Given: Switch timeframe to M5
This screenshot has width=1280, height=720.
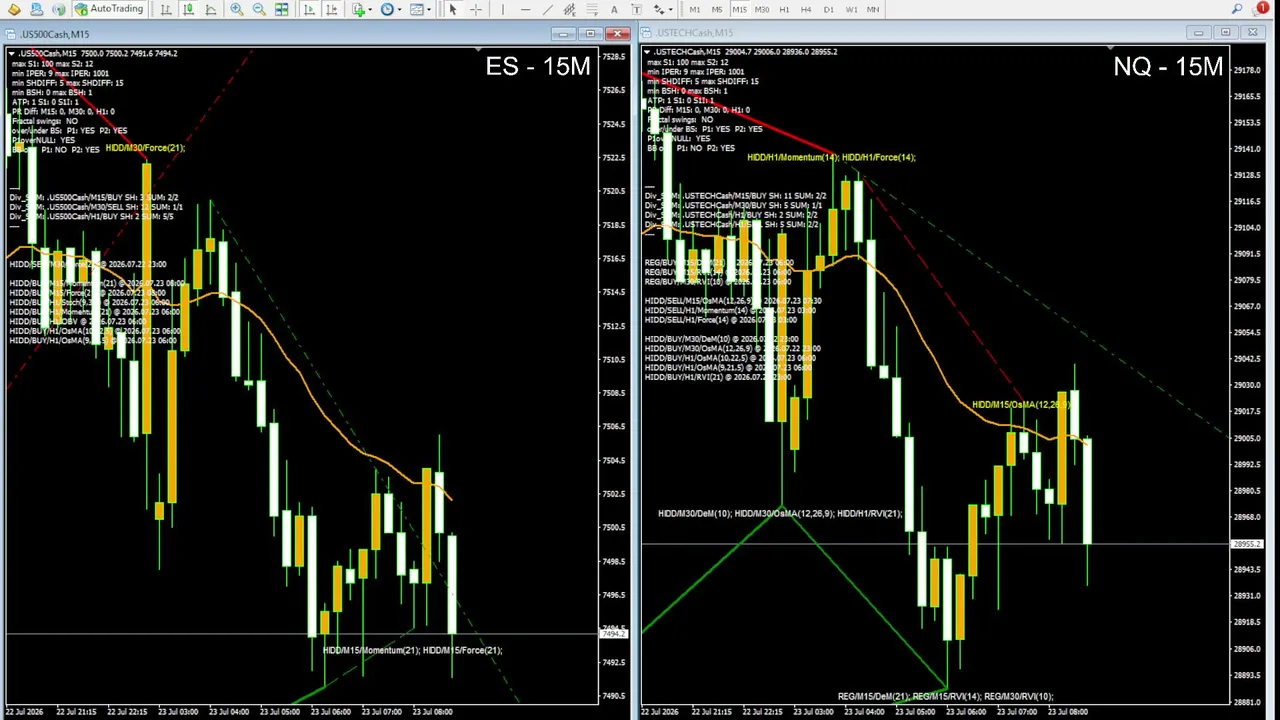Looking at the screenshot, I should (716, 9).
